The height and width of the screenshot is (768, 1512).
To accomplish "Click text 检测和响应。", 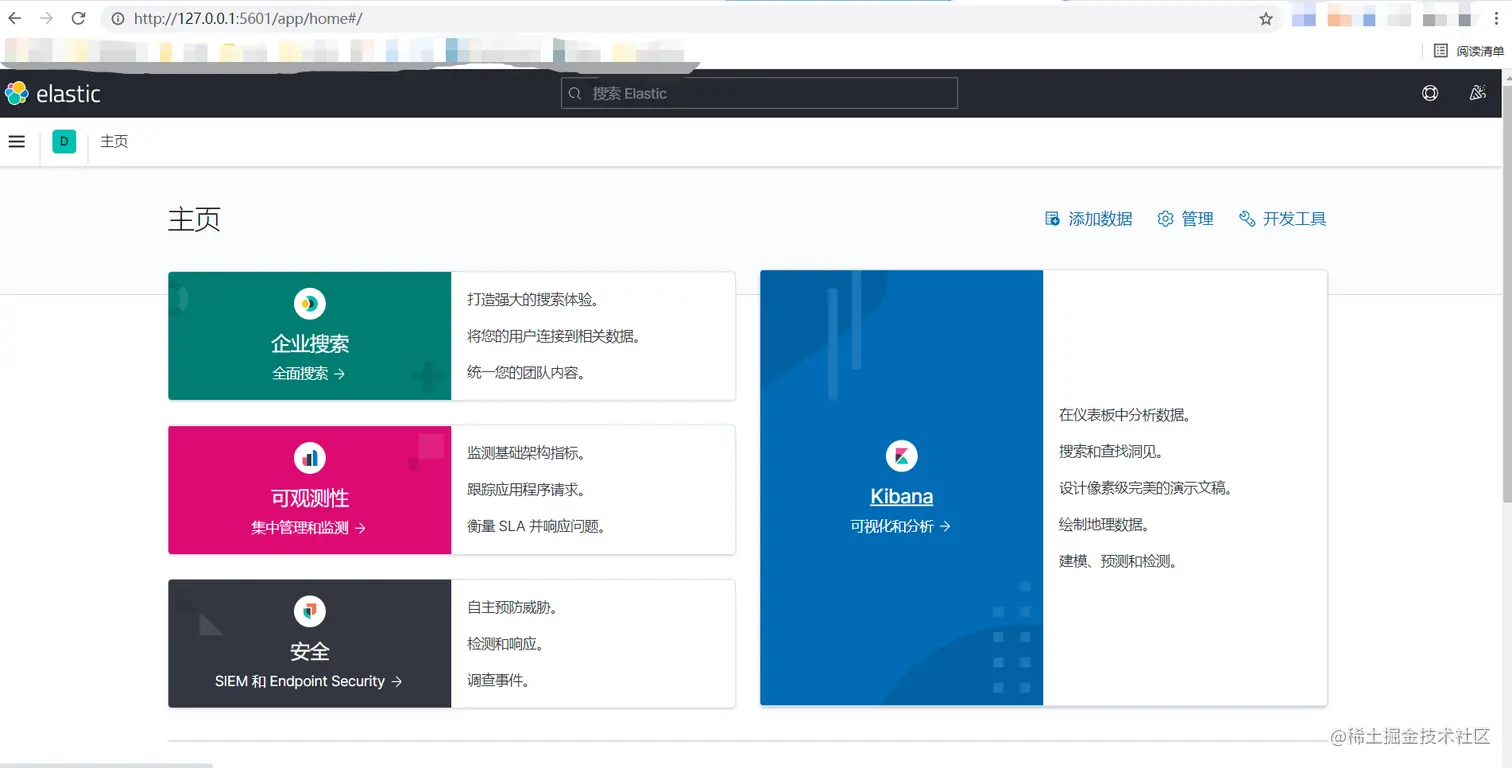I will [506, 644].
